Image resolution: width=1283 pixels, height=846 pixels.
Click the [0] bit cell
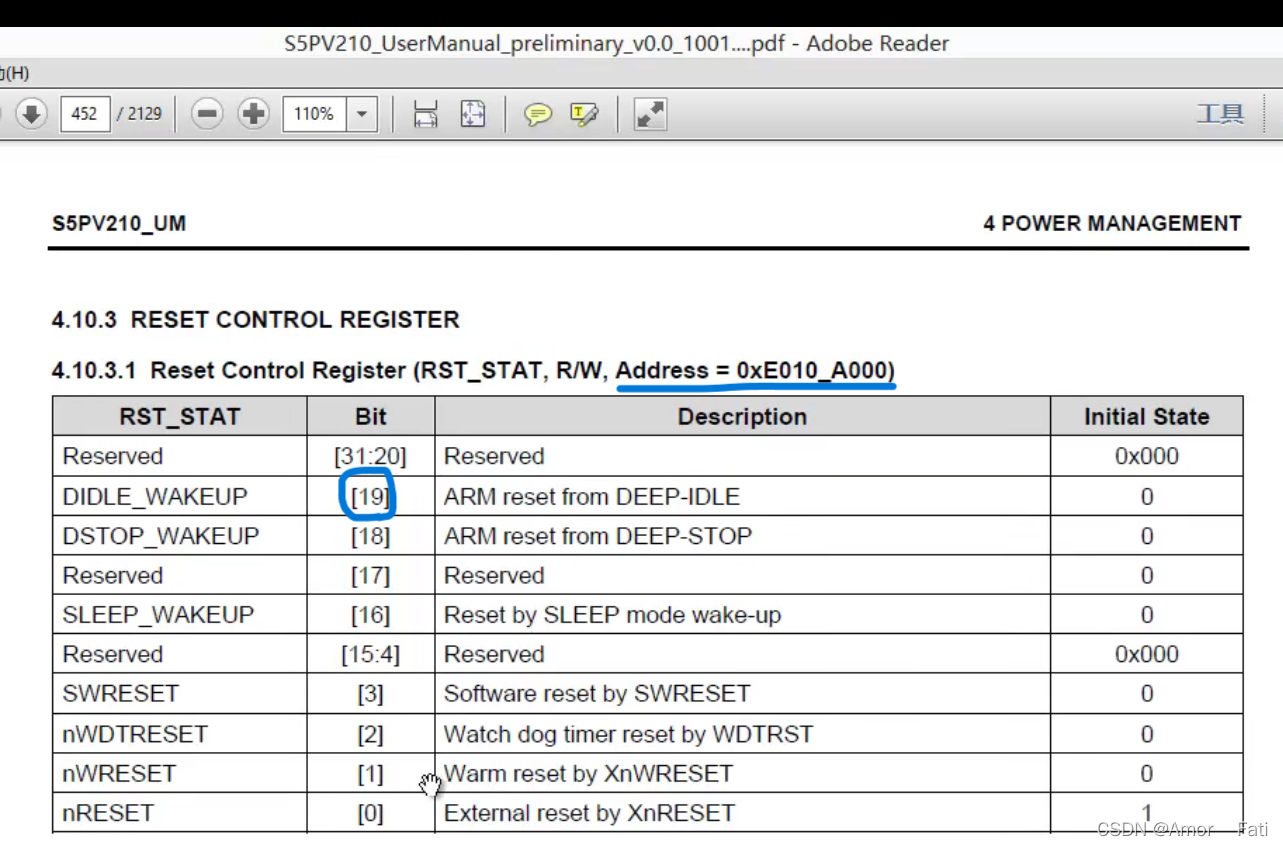tap(370, 813)
